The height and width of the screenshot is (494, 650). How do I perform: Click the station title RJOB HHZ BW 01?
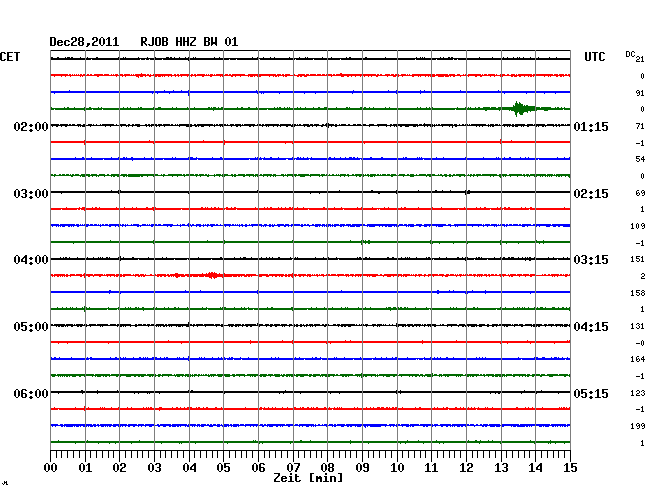pyautogui.click(x=189, y=42)
